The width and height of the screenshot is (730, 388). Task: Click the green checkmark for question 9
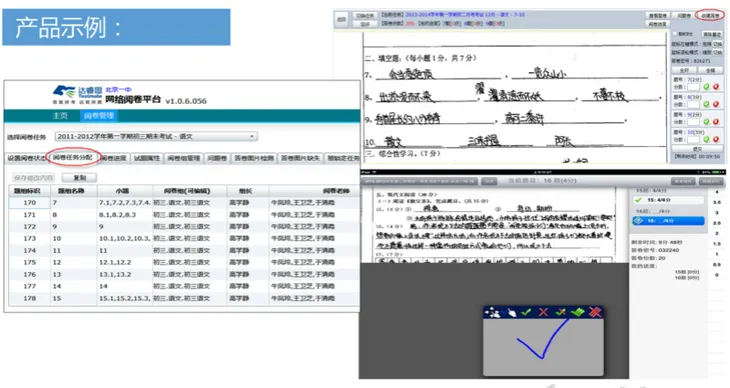click(x=706, y=122)
